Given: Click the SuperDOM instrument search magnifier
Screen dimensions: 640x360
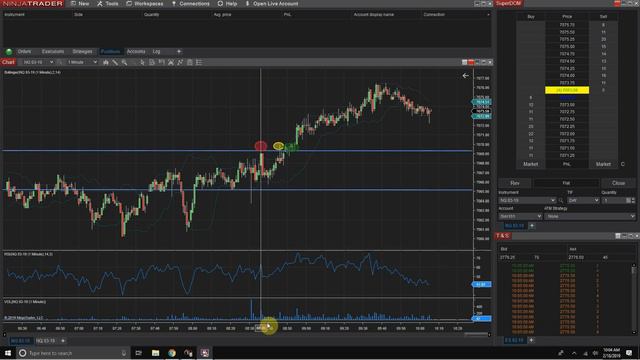Looking at the screenshot, I should pos(561,200).
